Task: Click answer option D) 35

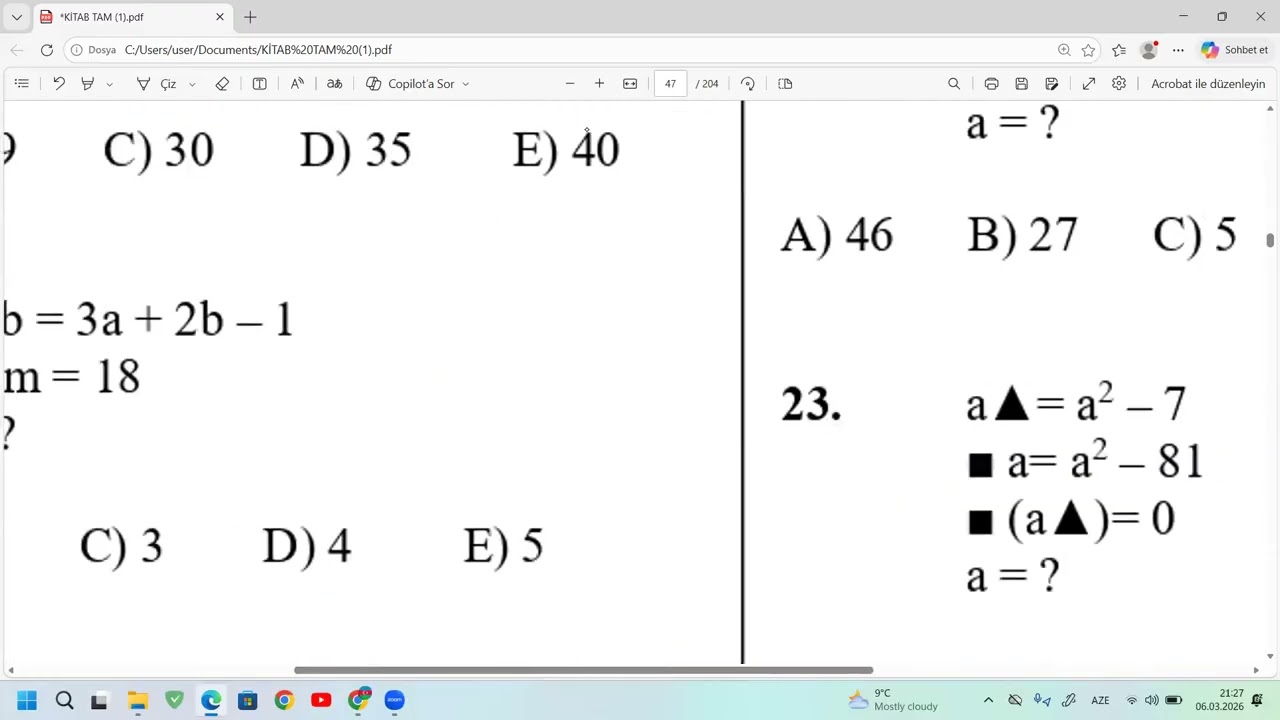Action: pyautogui.click(x=355, y=150)
